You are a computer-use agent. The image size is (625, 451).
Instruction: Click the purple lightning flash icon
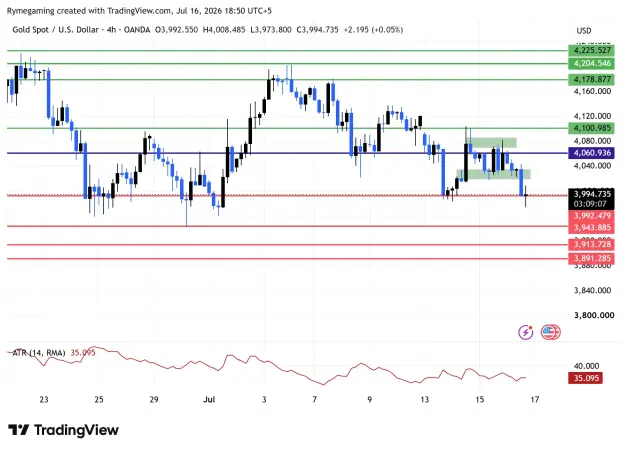click(525, 332)
